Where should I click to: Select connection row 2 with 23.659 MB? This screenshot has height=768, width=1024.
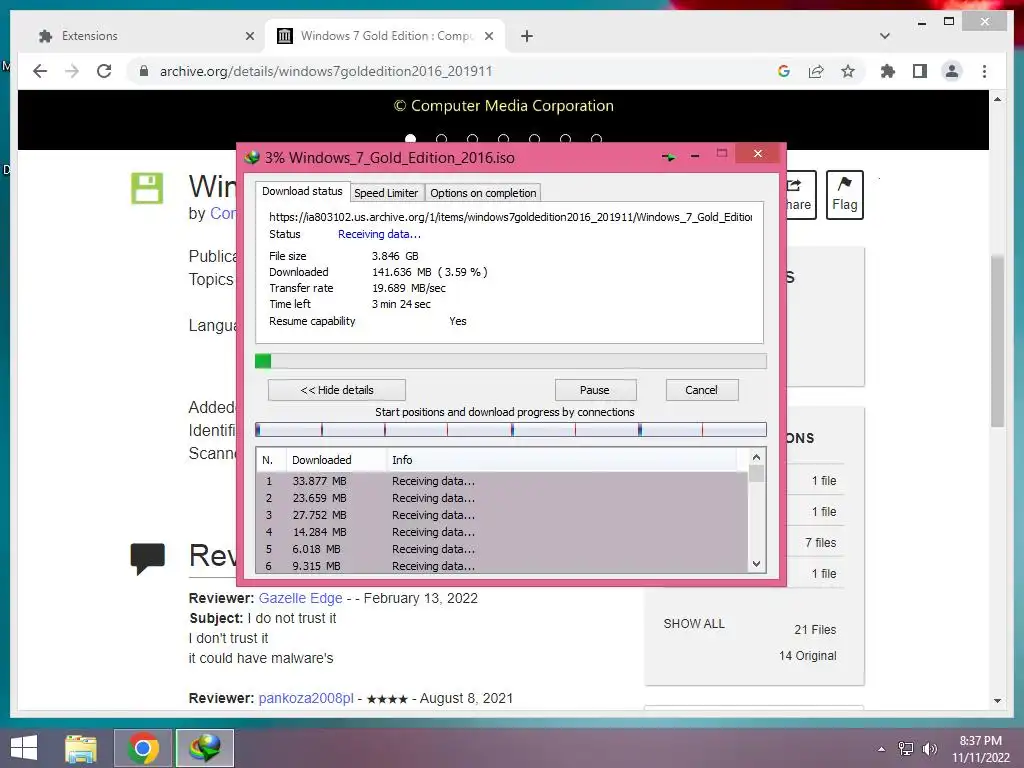(502, 498)
